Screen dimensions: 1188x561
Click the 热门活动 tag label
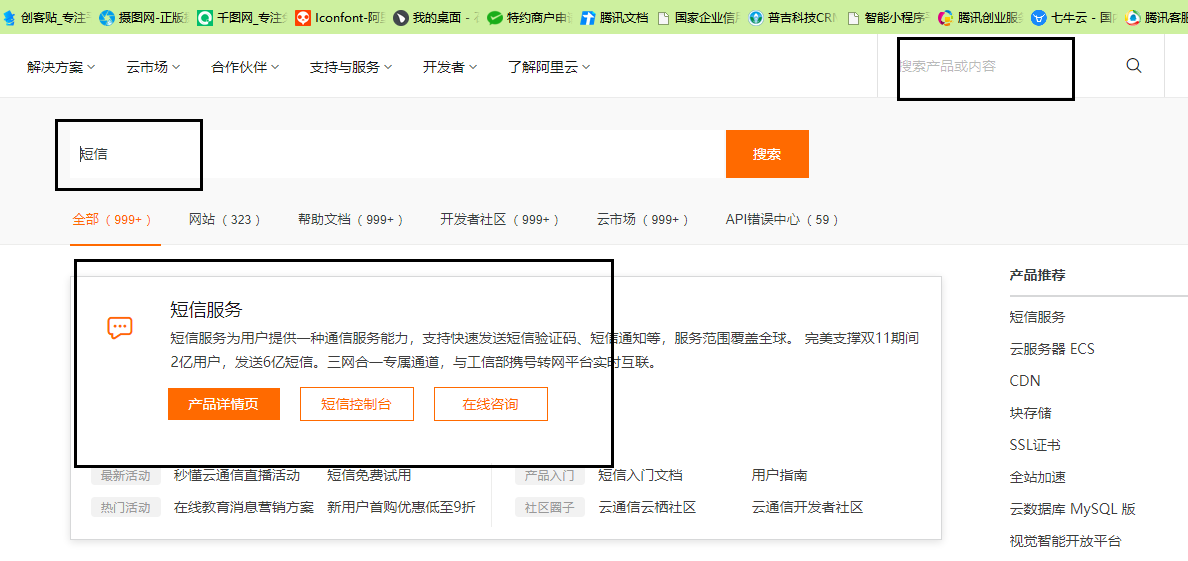[126, 508]
